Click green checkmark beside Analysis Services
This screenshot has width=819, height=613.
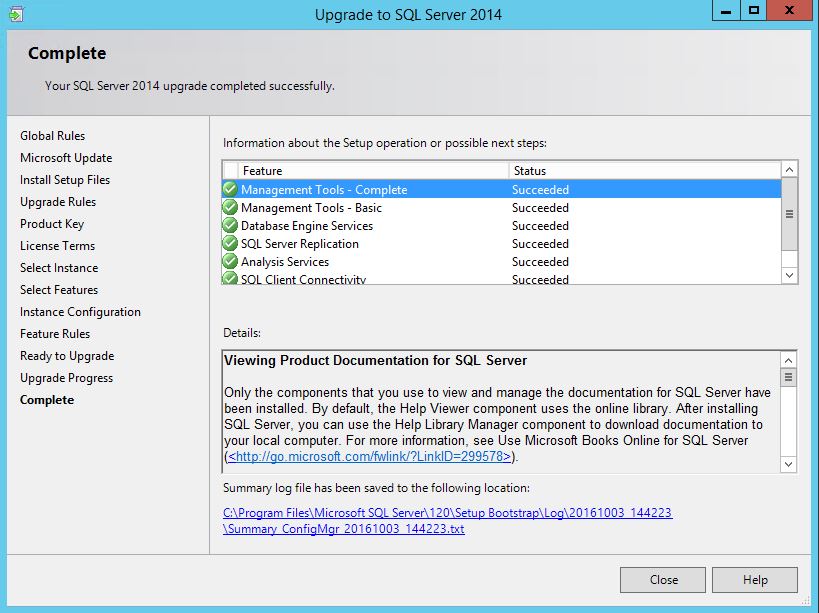coord(230,262)
